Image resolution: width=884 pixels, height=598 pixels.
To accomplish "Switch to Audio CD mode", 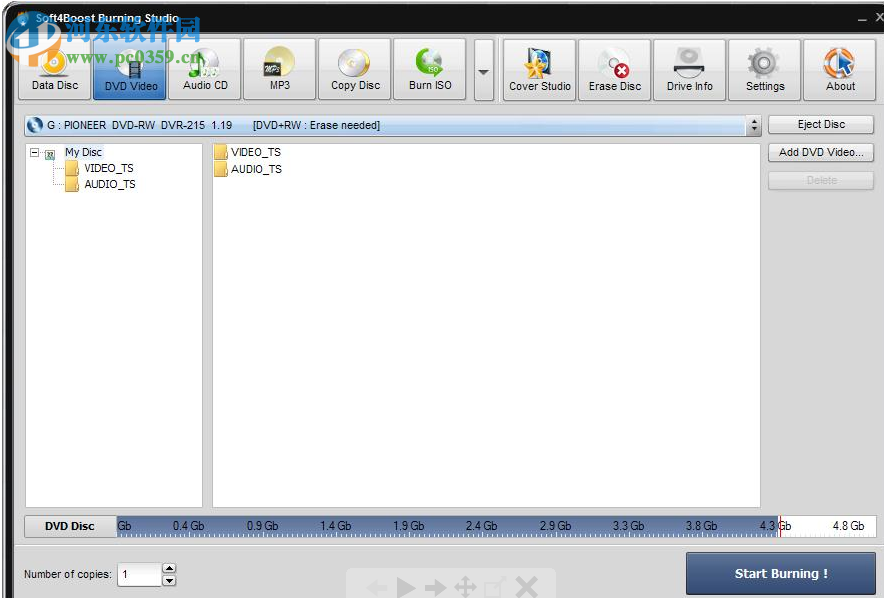I will pos(205,69).
